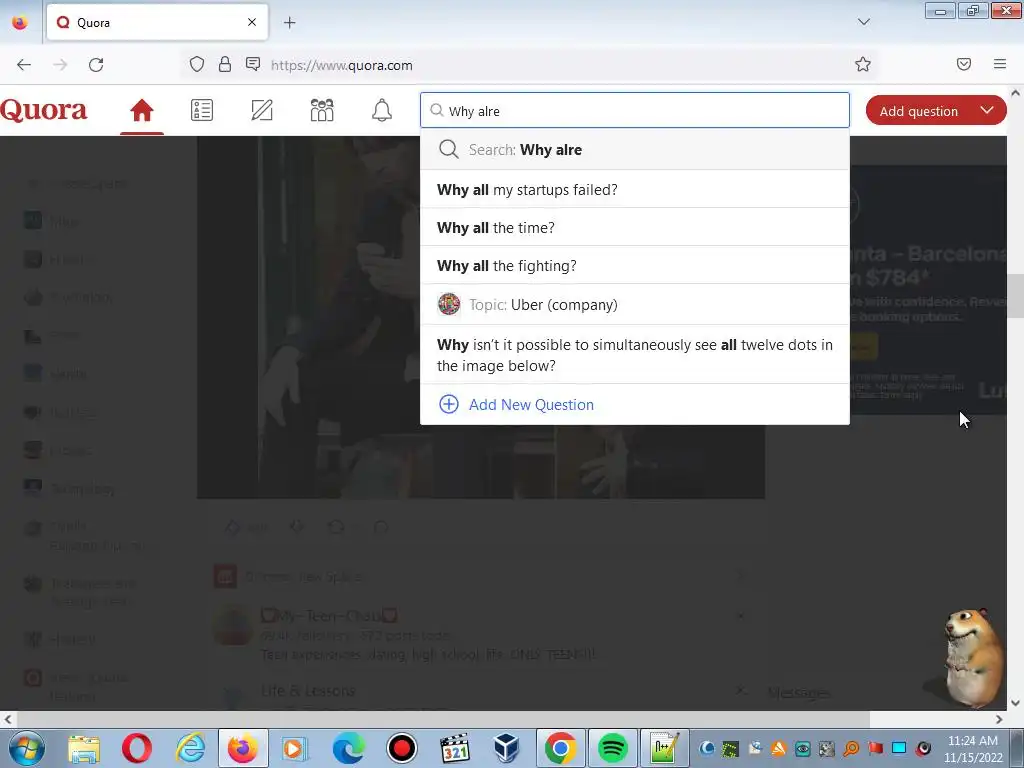The width and height of the screenshot is (1024, 768).
Task: Expand the Add question dropdown arrow
Action: click(x=987, y=110)
